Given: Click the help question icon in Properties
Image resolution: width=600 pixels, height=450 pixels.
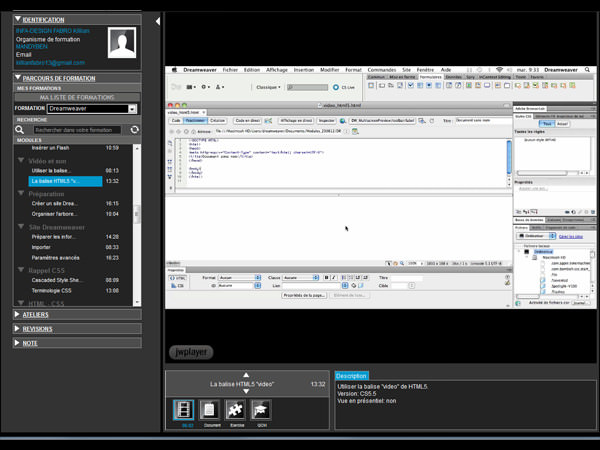Looking at the screenshot, I should (507, 277).
